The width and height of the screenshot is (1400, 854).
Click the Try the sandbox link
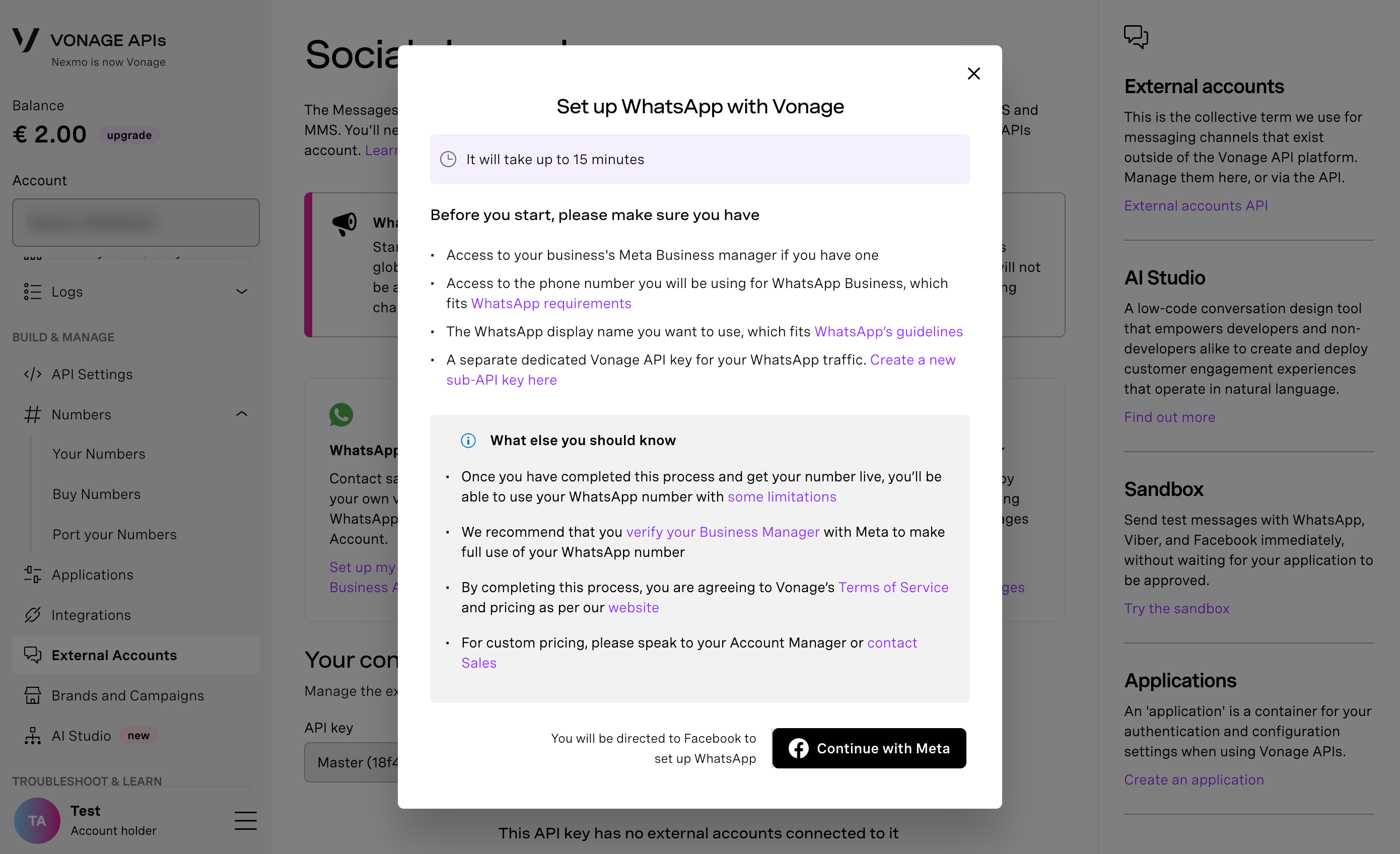click(1176, 608)
